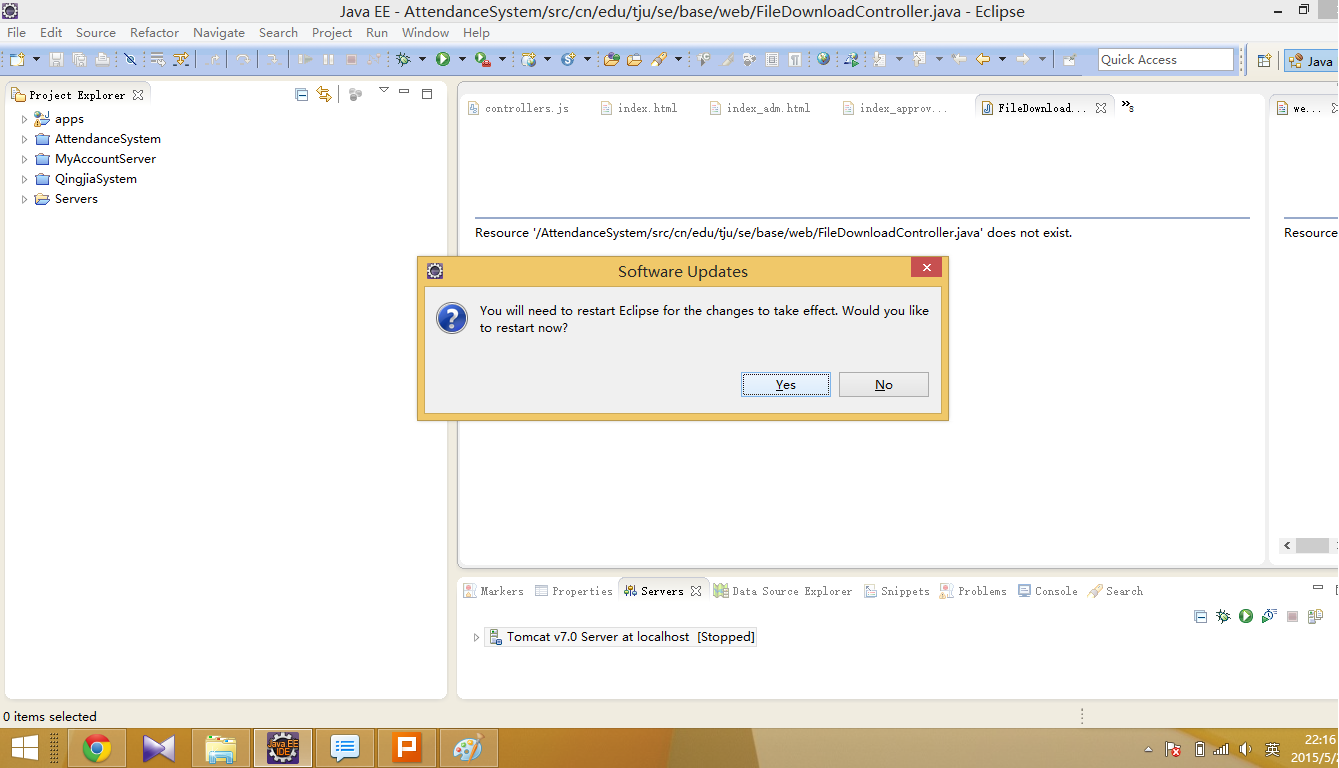1339x768 pixels.
Task: Click the Debug bug icon in main toolbar
Action: (x=404, y=60)
